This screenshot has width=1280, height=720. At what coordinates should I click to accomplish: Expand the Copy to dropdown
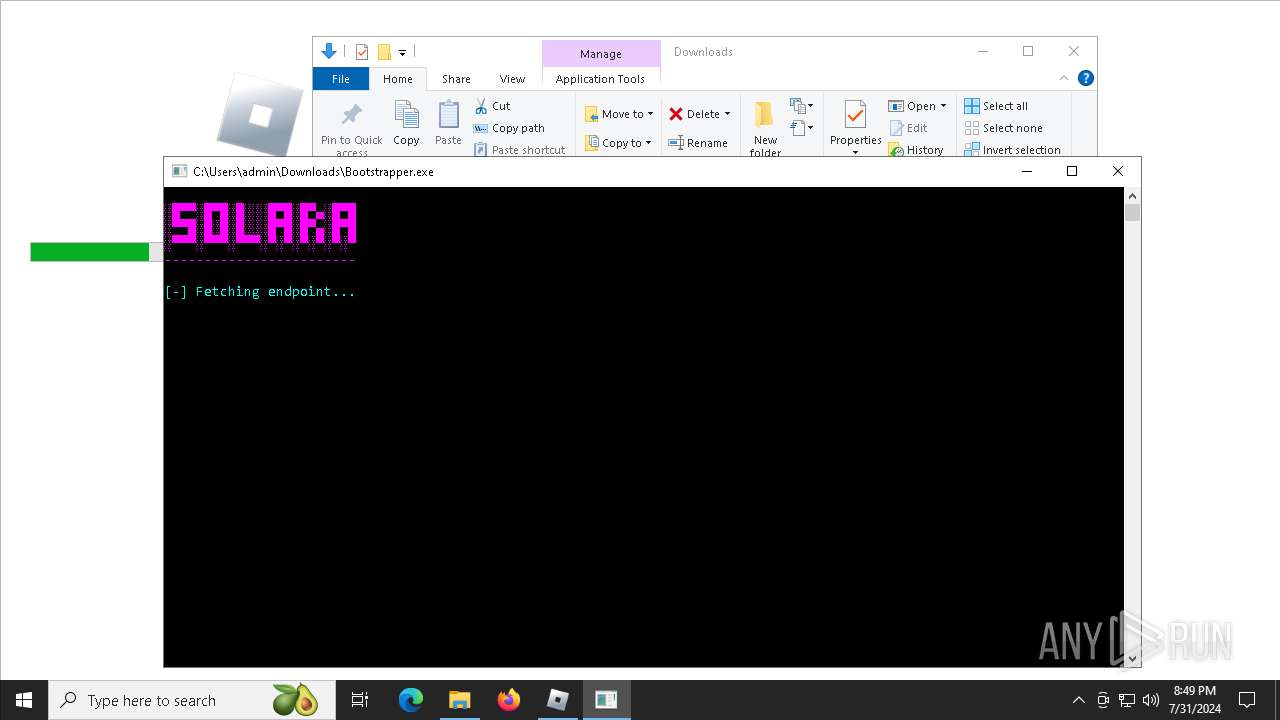click(x=648, y=143)
